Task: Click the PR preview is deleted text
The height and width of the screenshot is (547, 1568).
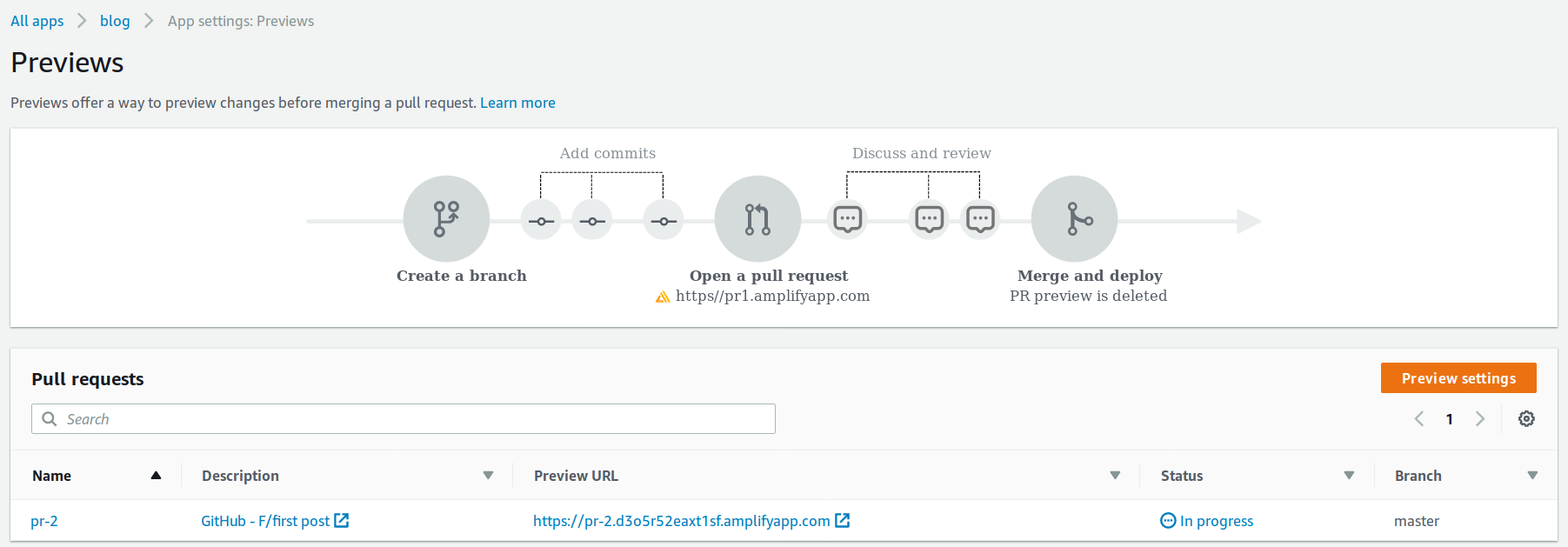Action: click(x=1088, y=296)
